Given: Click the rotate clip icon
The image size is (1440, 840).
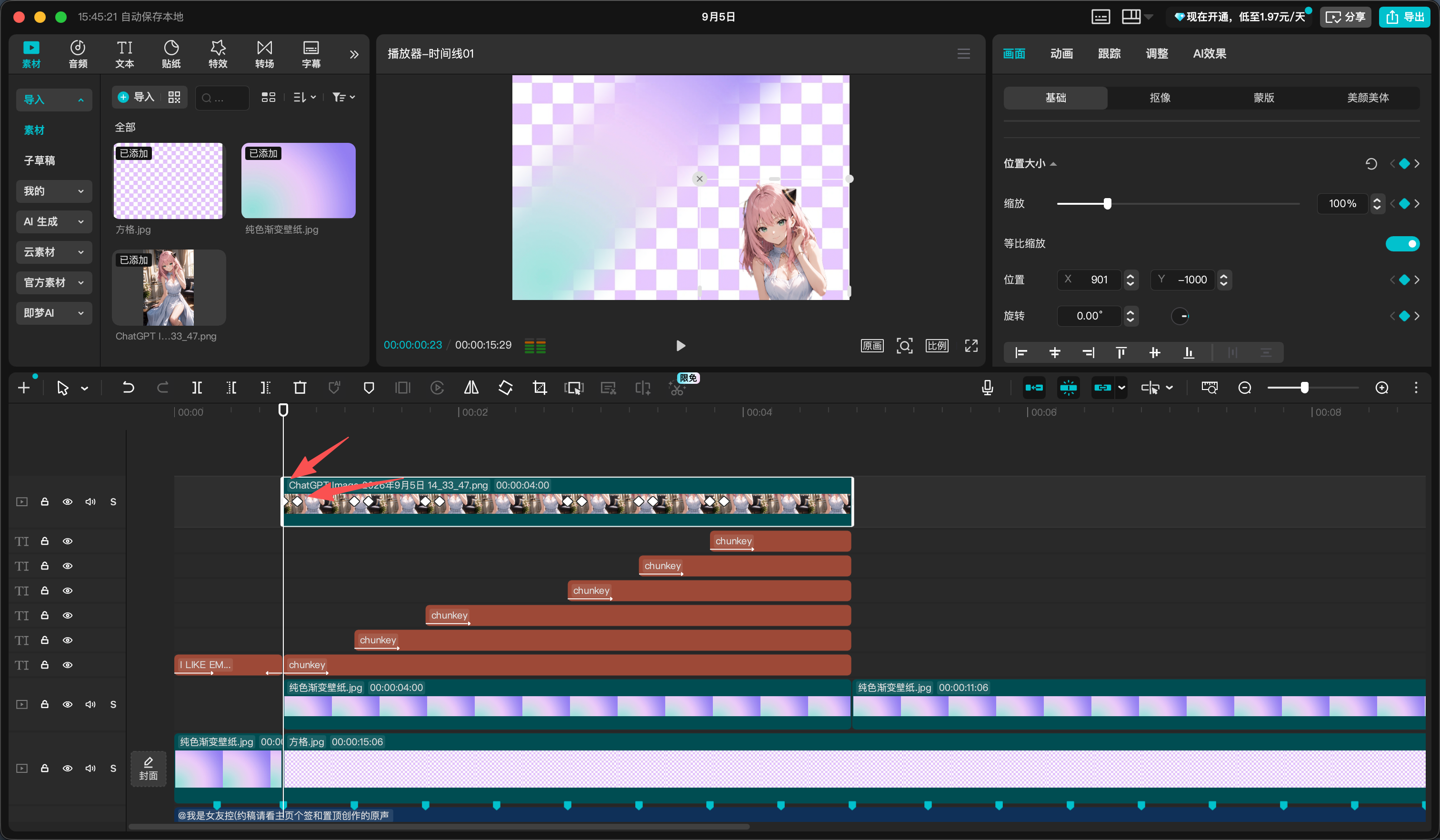Looking at the screenshot, I should click(505, 388).
